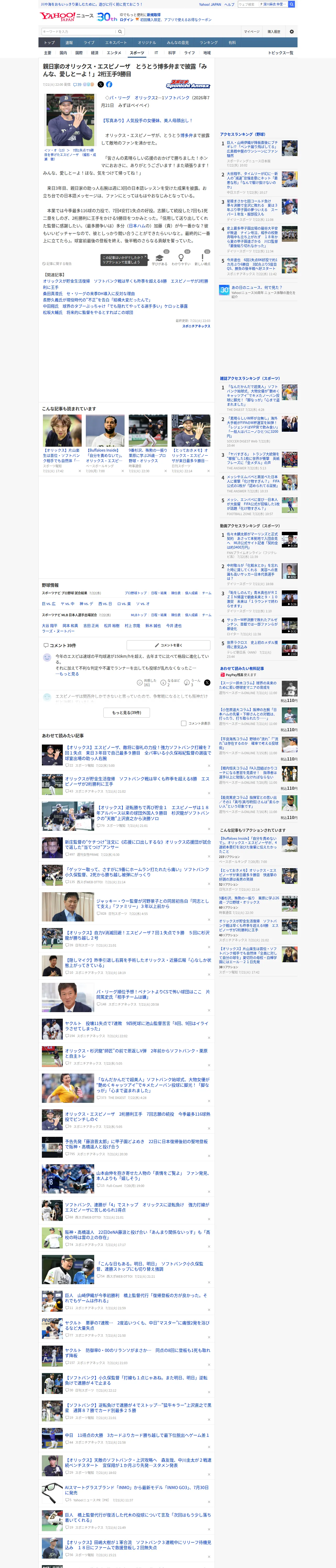Viewport: 336px width, 1568px height.
Task: Open the ランキング menu item
Action: pos(209,43)
